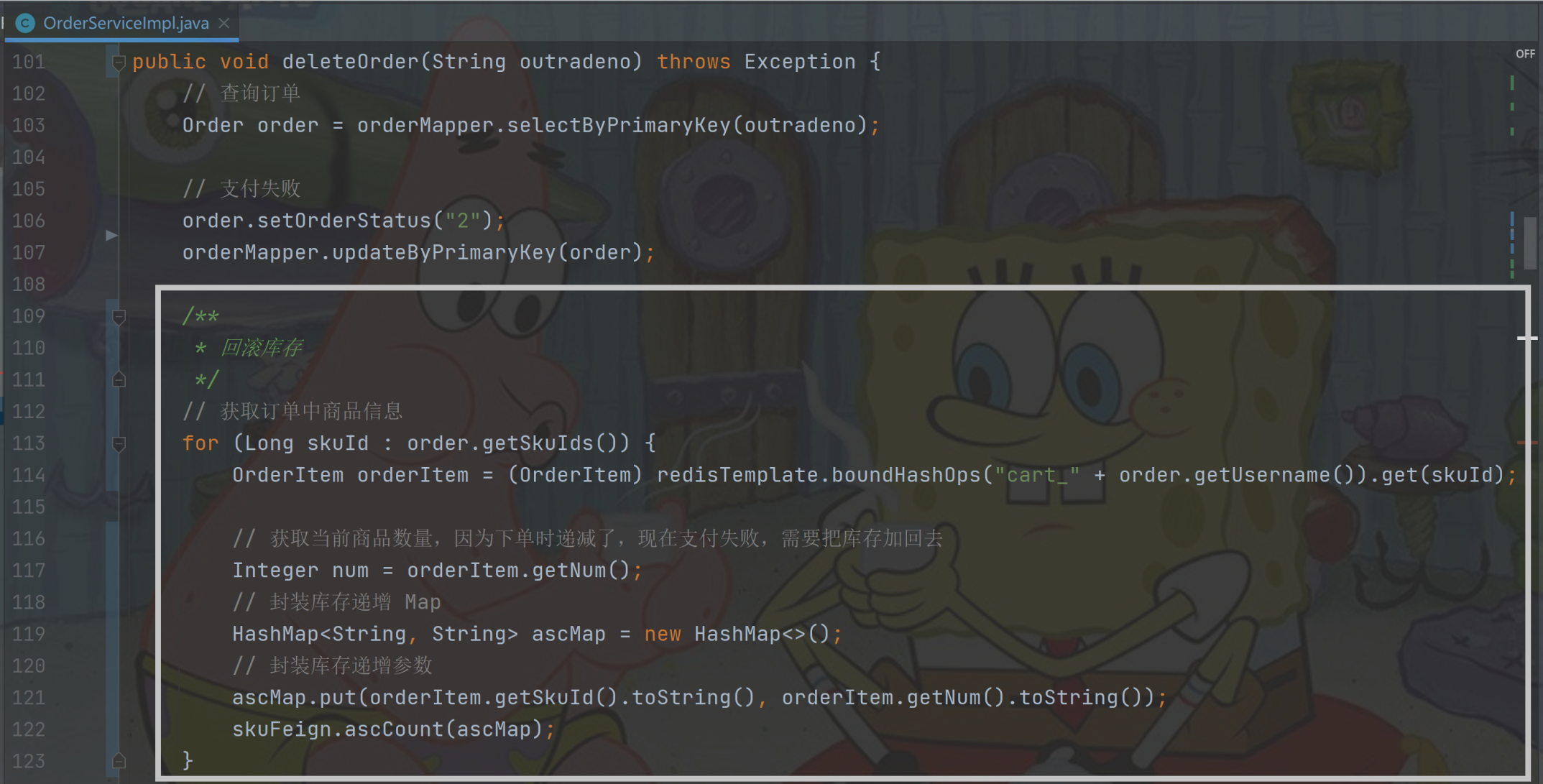Click getSkuIds in the for loop
The image size is (1543, 784).
[x=538, y=443]
